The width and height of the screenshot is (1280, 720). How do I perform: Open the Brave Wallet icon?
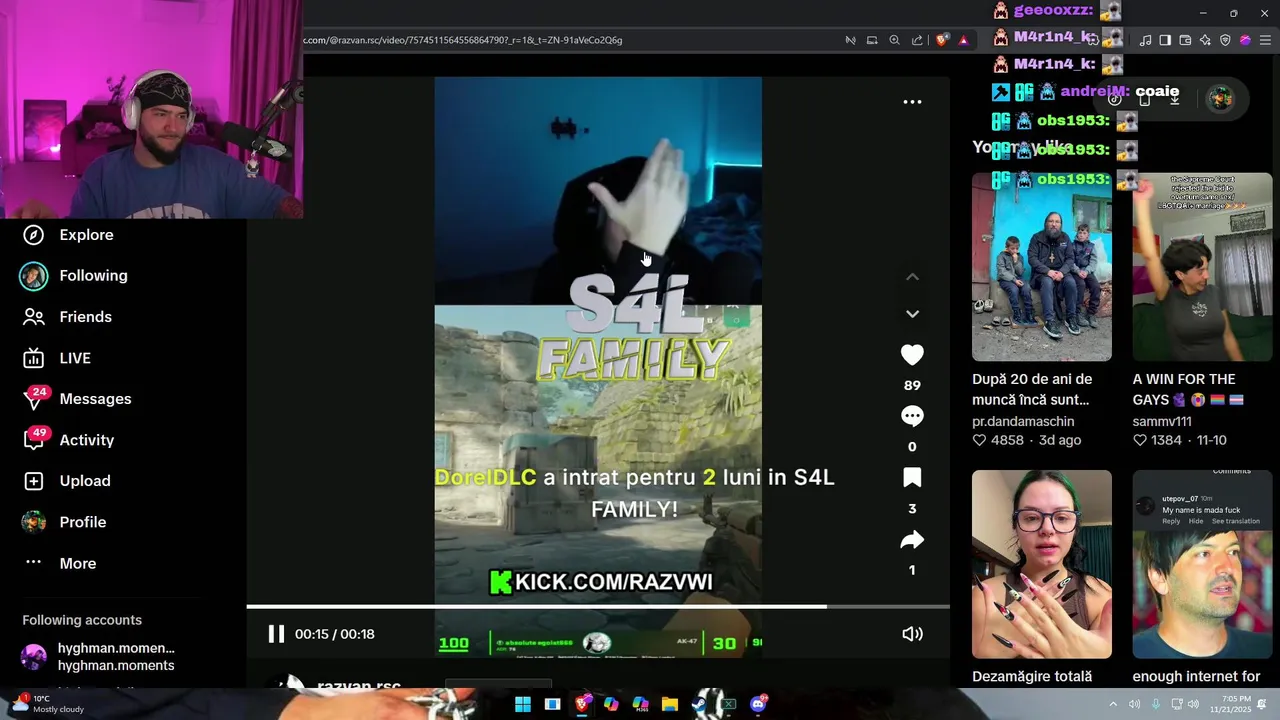click(x=1185, y=40)
